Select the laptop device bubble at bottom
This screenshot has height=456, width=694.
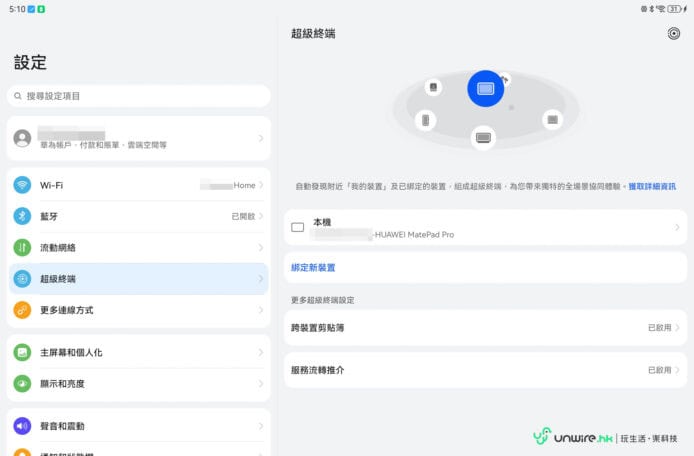tap(483, 136)
